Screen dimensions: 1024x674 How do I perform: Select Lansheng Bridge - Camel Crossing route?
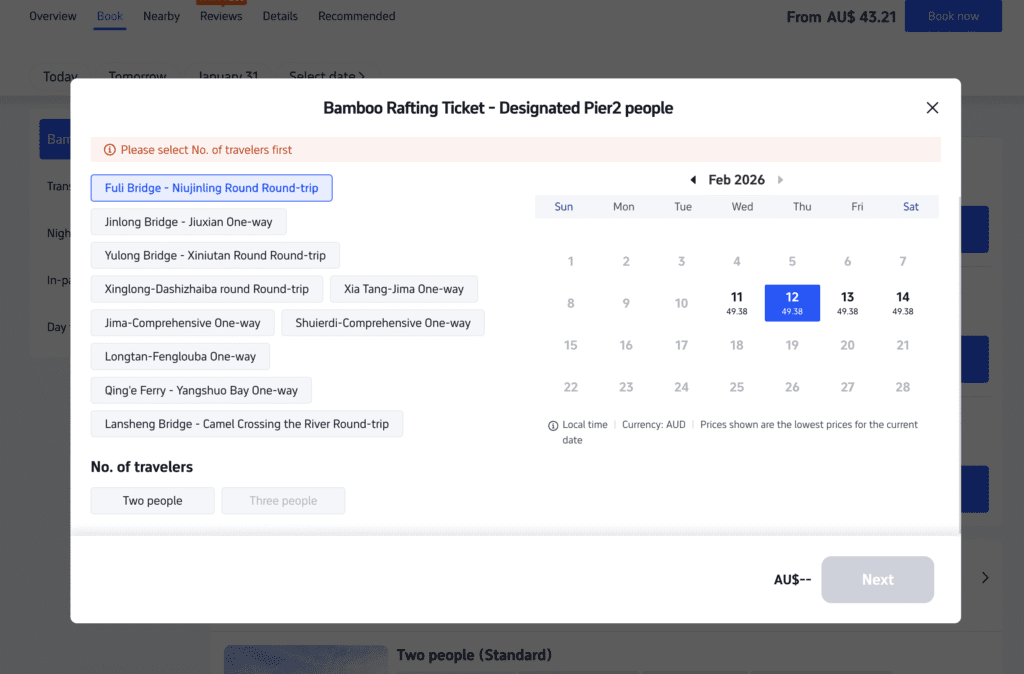[246, 424]
